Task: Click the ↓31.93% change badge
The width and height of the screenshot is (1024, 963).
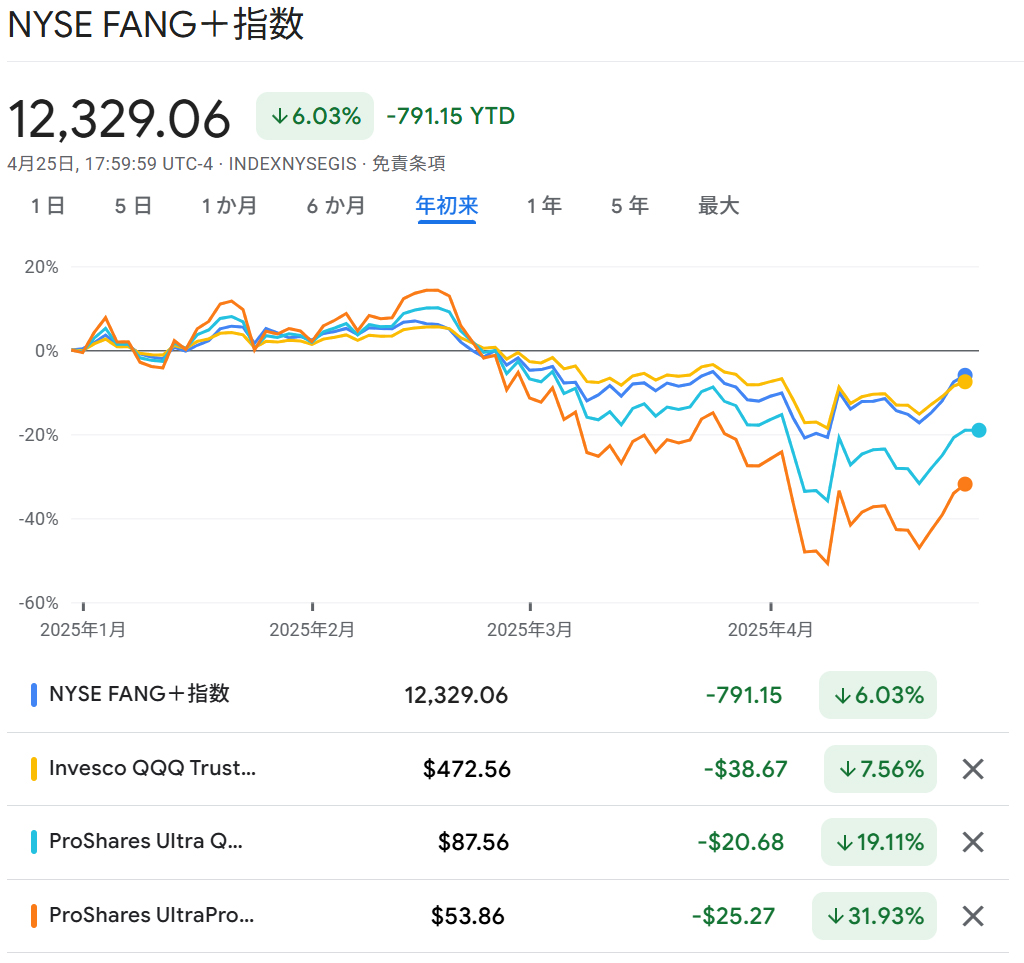Action: coord(874,916)
